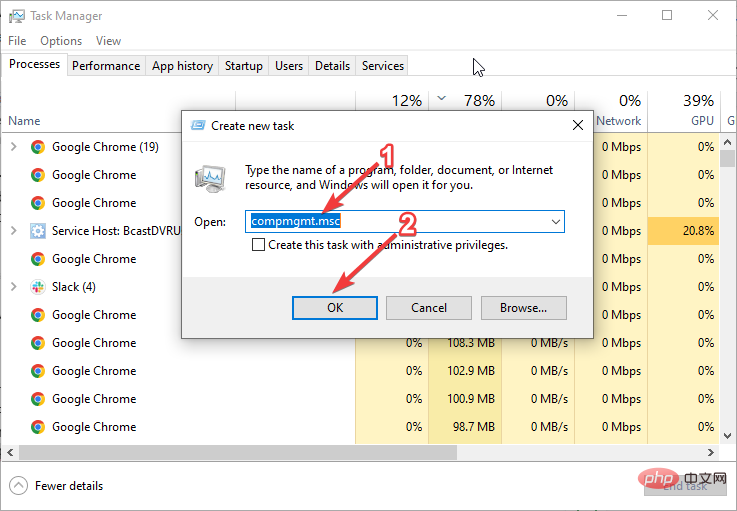Screen dimensions: 737x511
Task: Click the horizontal scrollbar left arrow
Action: click(x=10, y=453)
